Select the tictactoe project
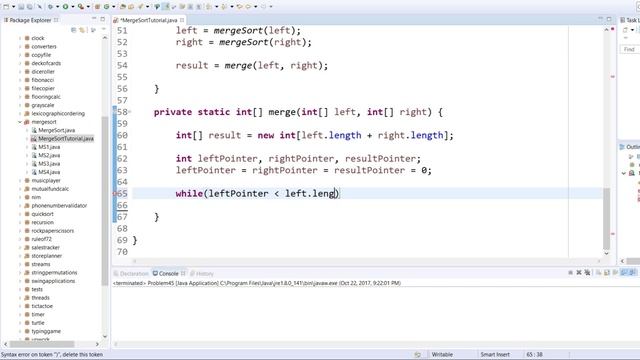640x360 pixels. pos(42,306)
